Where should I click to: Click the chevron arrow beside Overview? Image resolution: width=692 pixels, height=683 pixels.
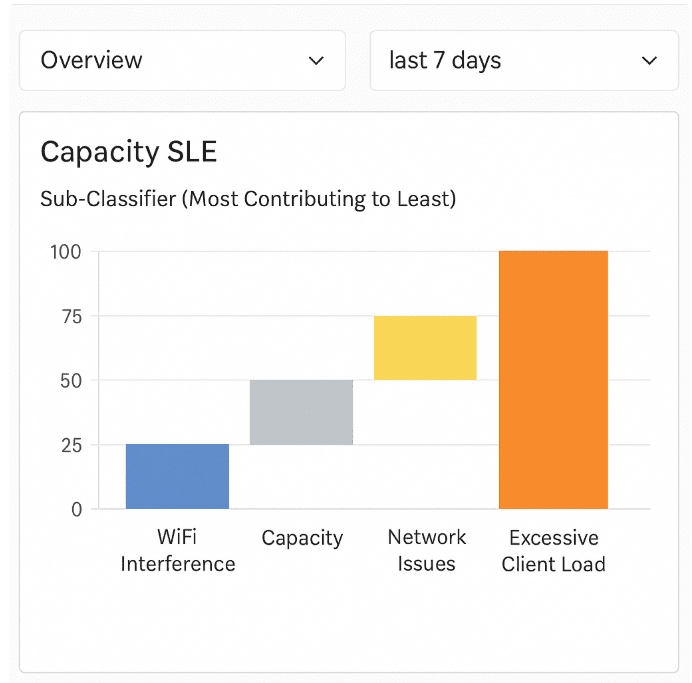point(316,61)
